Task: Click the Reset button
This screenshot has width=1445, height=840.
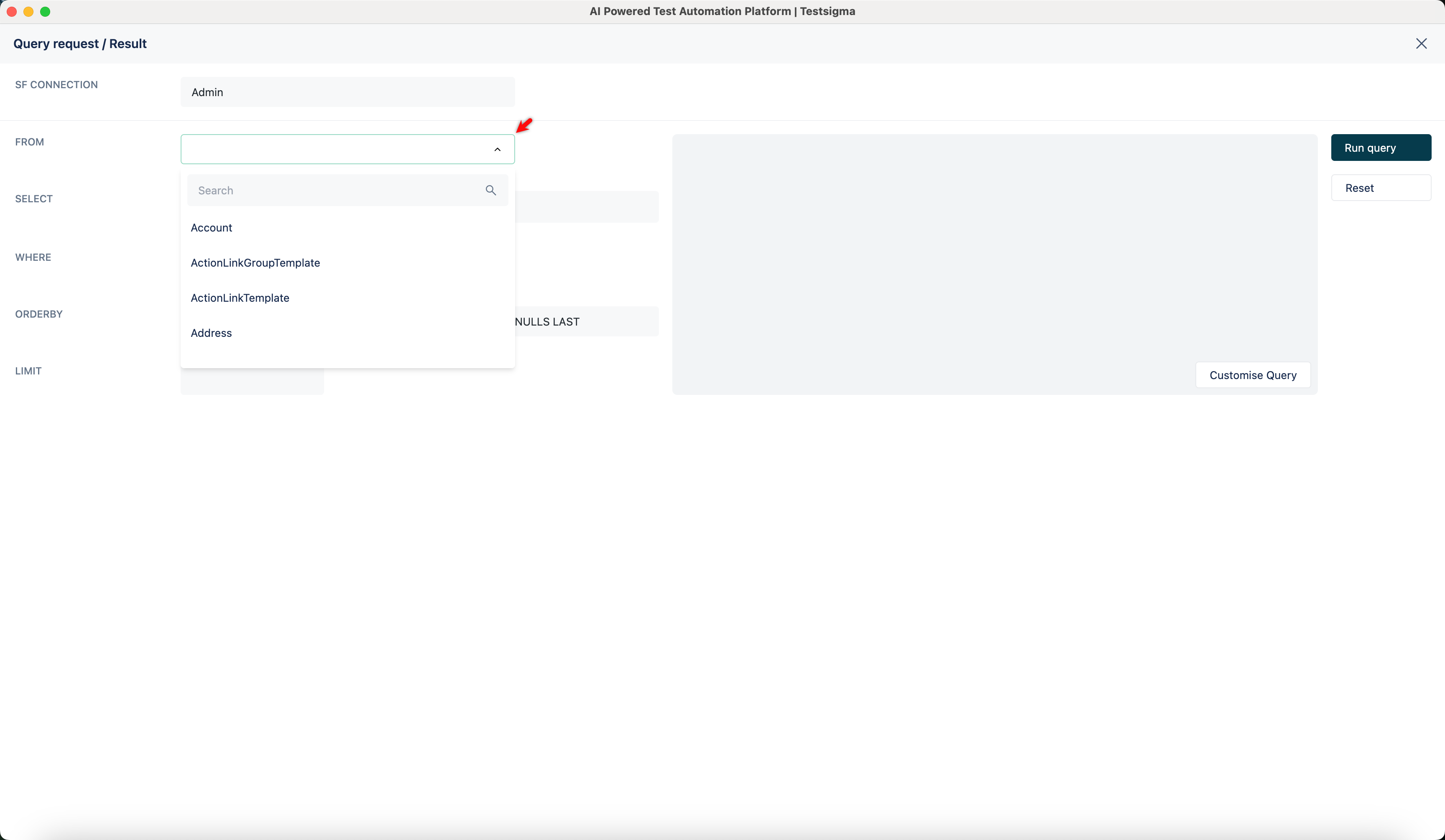Action: [1381, 187]
